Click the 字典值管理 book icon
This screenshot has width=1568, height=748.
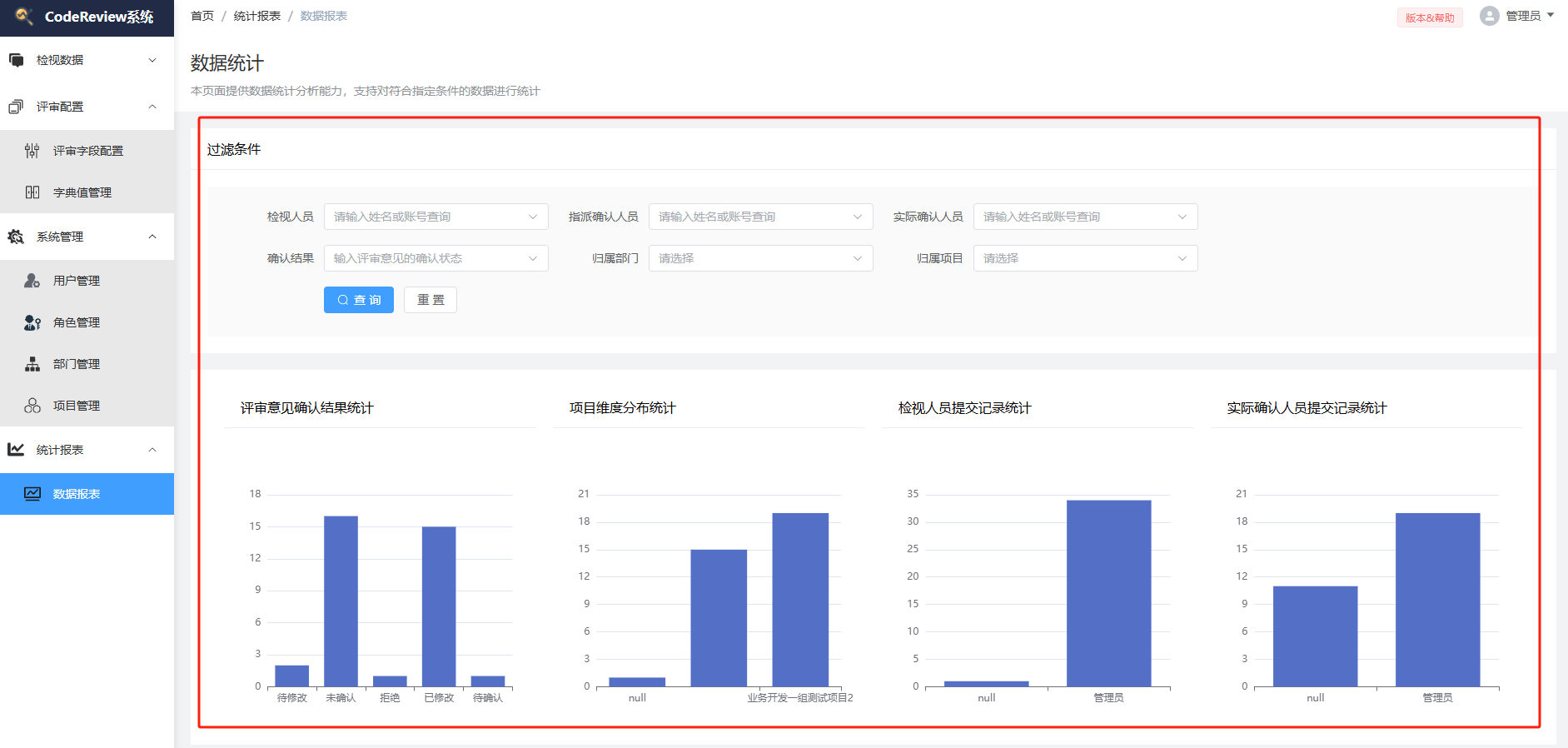32,192
